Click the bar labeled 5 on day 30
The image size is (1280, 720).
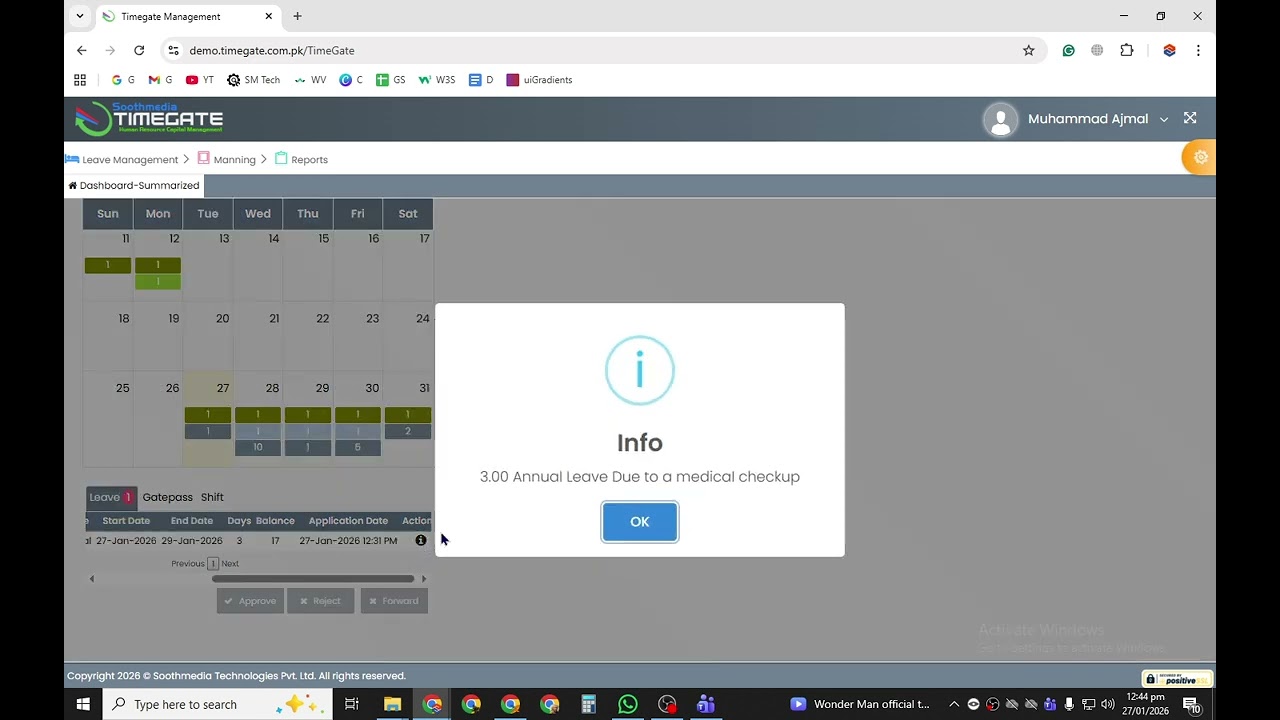pos(358,447)
